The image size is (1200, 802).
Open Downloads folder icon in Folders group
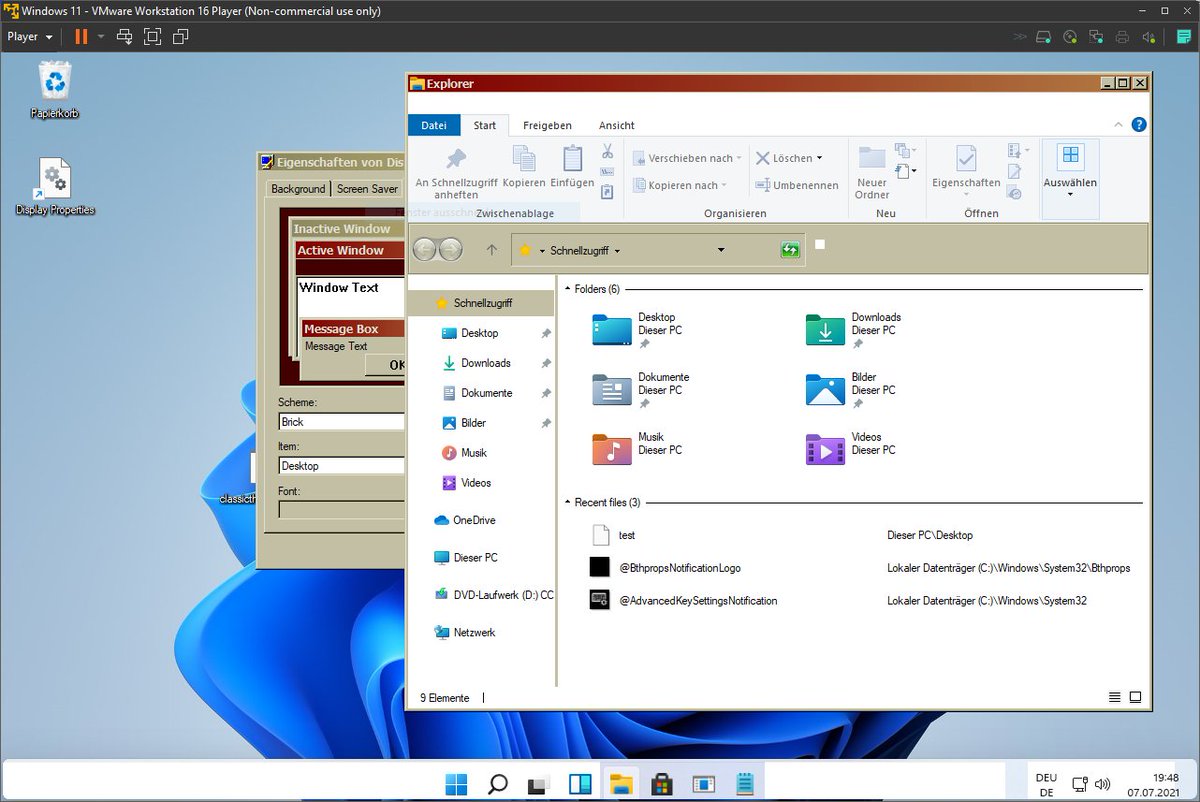click(x=825, y=329)
